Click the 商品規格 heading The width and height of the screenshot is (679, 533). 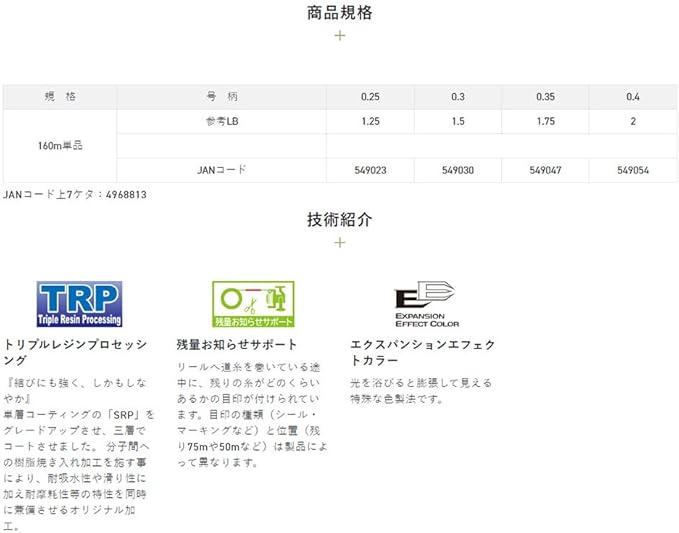340,13
